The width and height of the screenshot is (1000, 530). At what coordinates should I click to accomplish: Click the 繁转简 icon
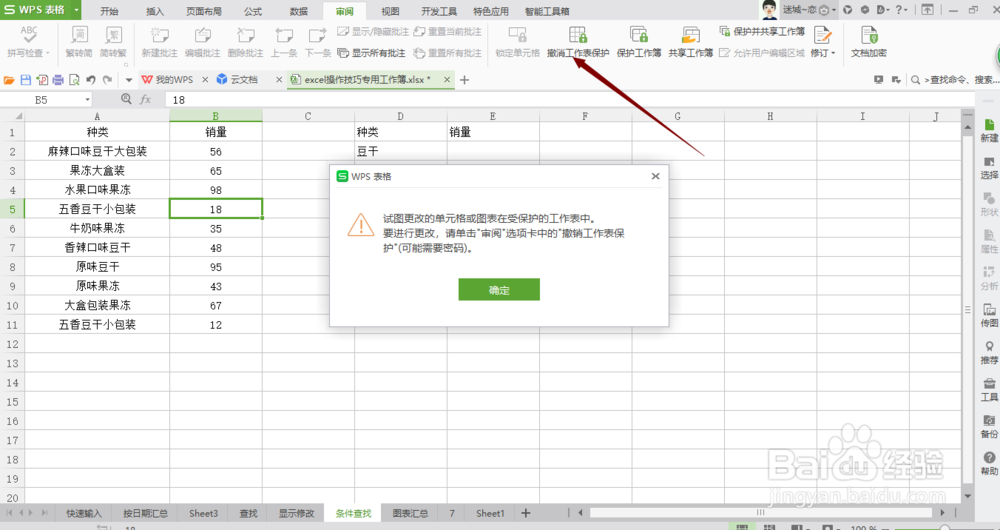79,34
